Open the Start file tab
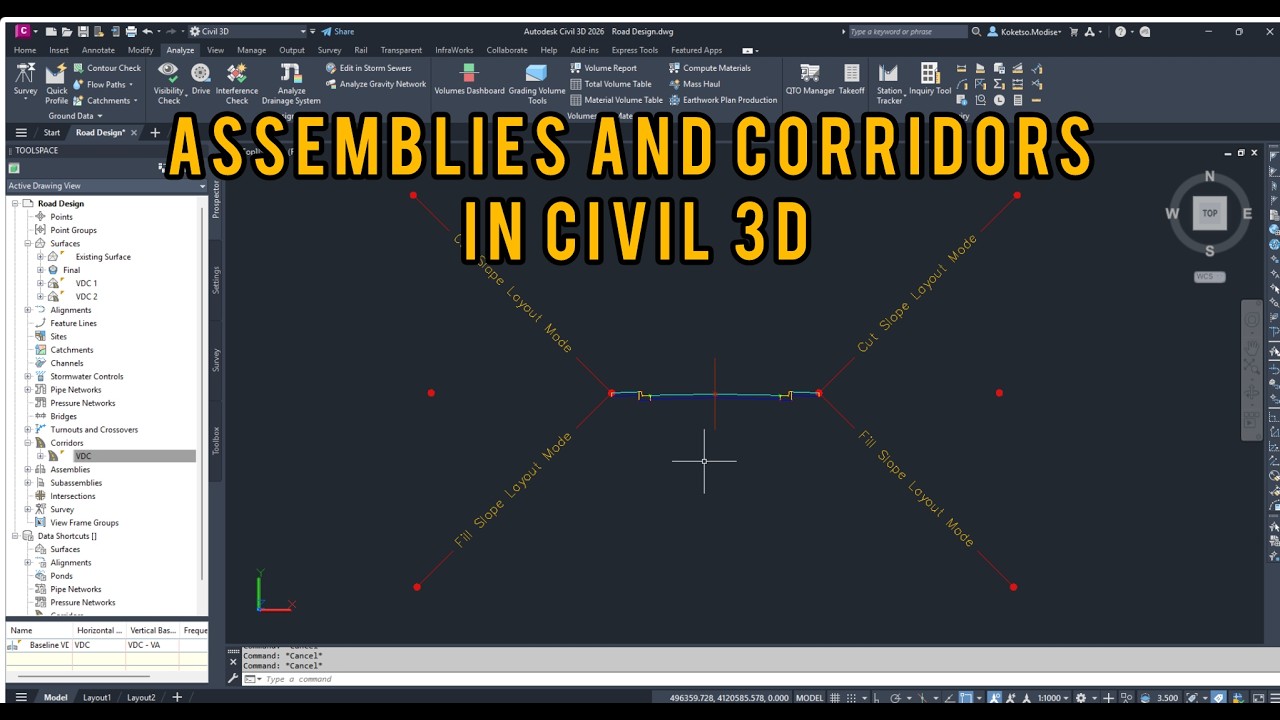 [x=51, y=133]
